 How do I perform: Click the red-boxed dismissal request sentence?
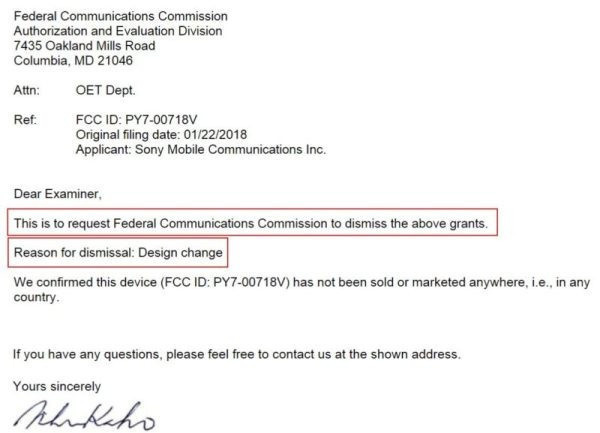pyautogui.click(x=251, y=222)
